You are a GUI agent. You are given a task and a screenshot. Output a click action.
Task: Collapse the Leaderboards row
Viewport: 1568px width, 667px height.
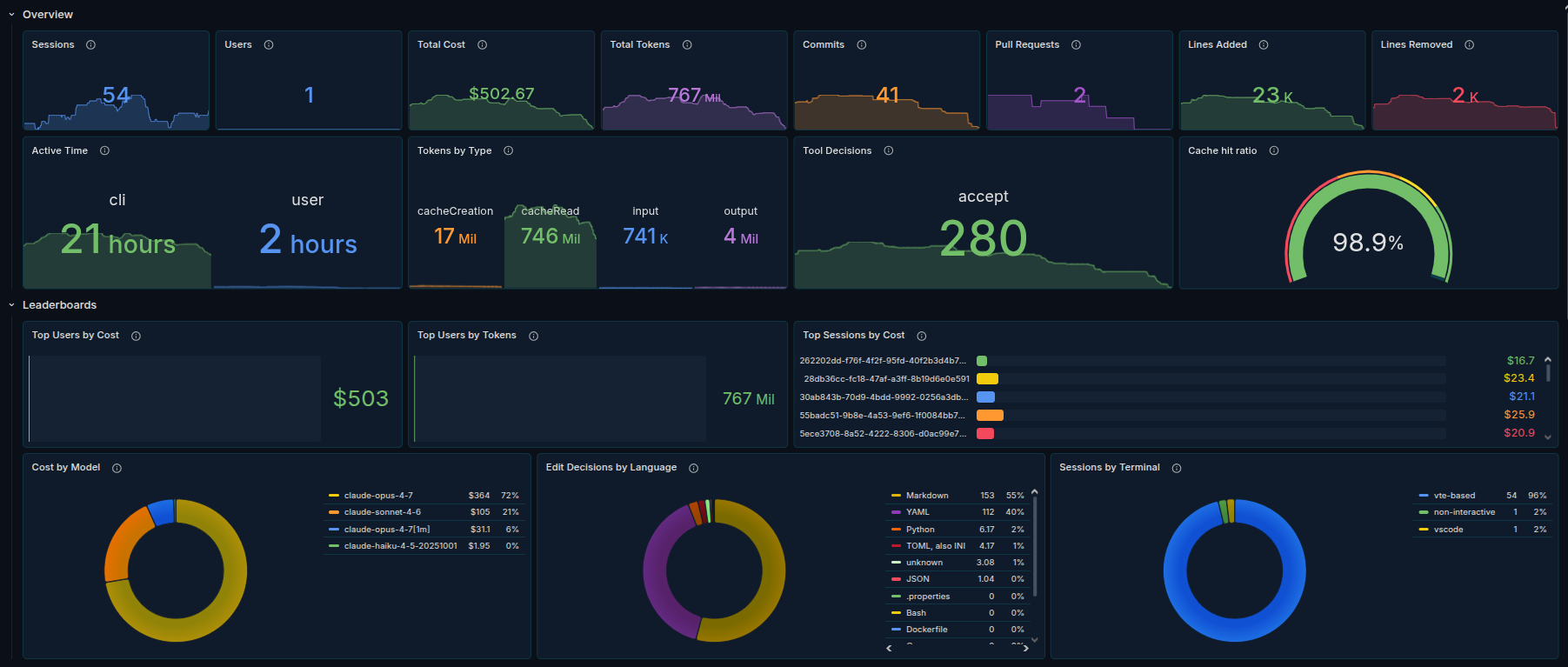coord(11,305)
